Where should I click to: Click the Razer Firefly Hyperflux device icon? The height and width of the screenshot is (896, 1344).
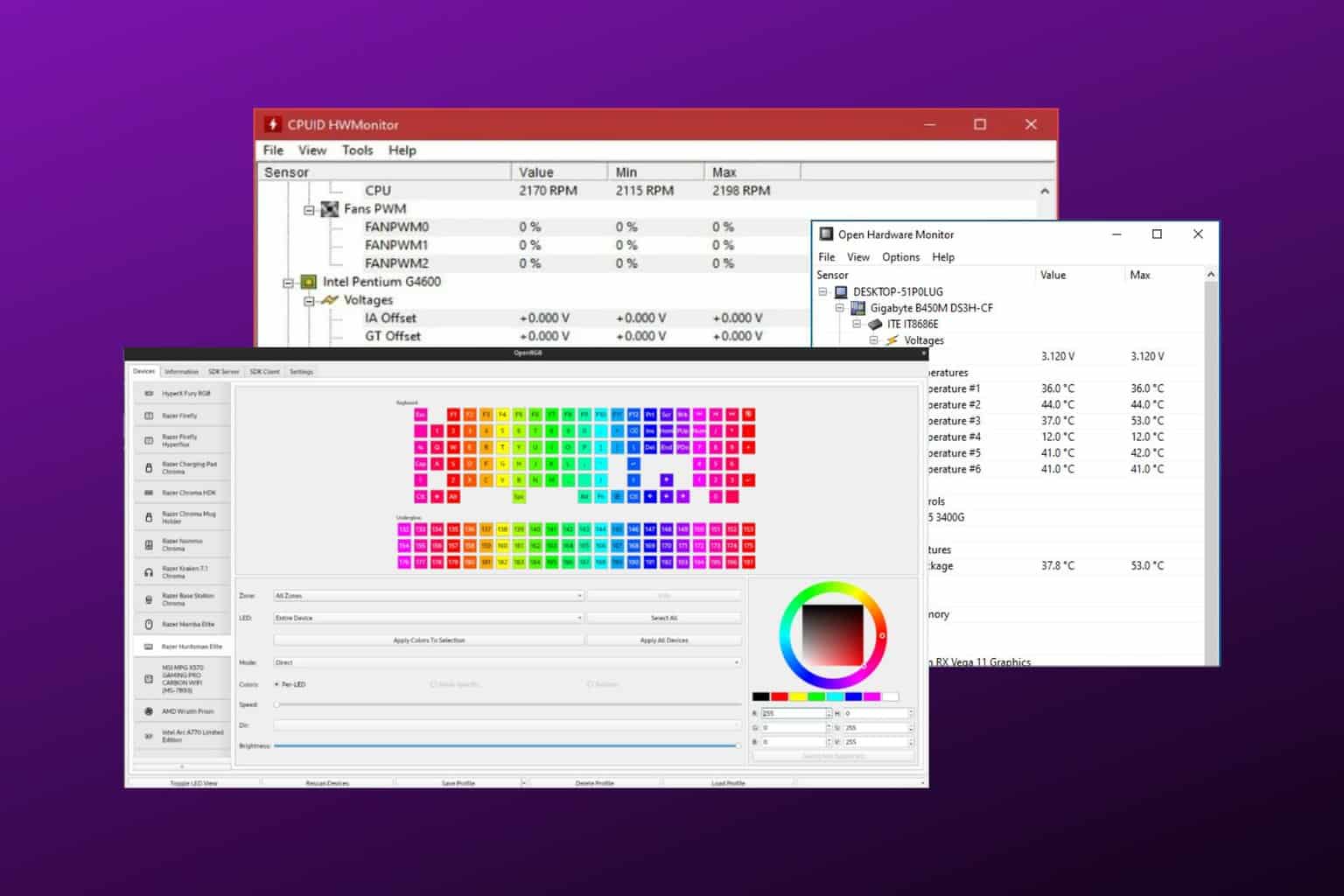[x=149, y=440]
